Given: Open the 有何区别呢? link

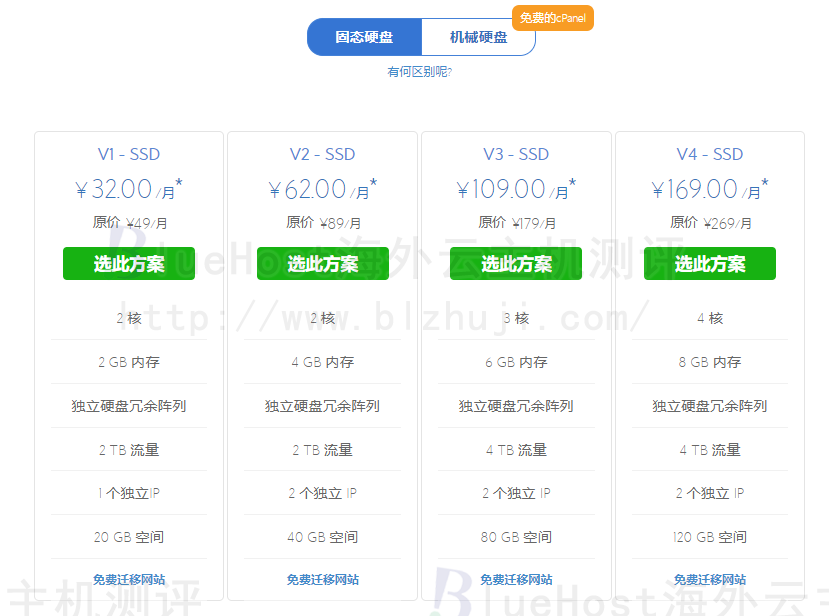Looking at the screenshot, I should 420,71.
